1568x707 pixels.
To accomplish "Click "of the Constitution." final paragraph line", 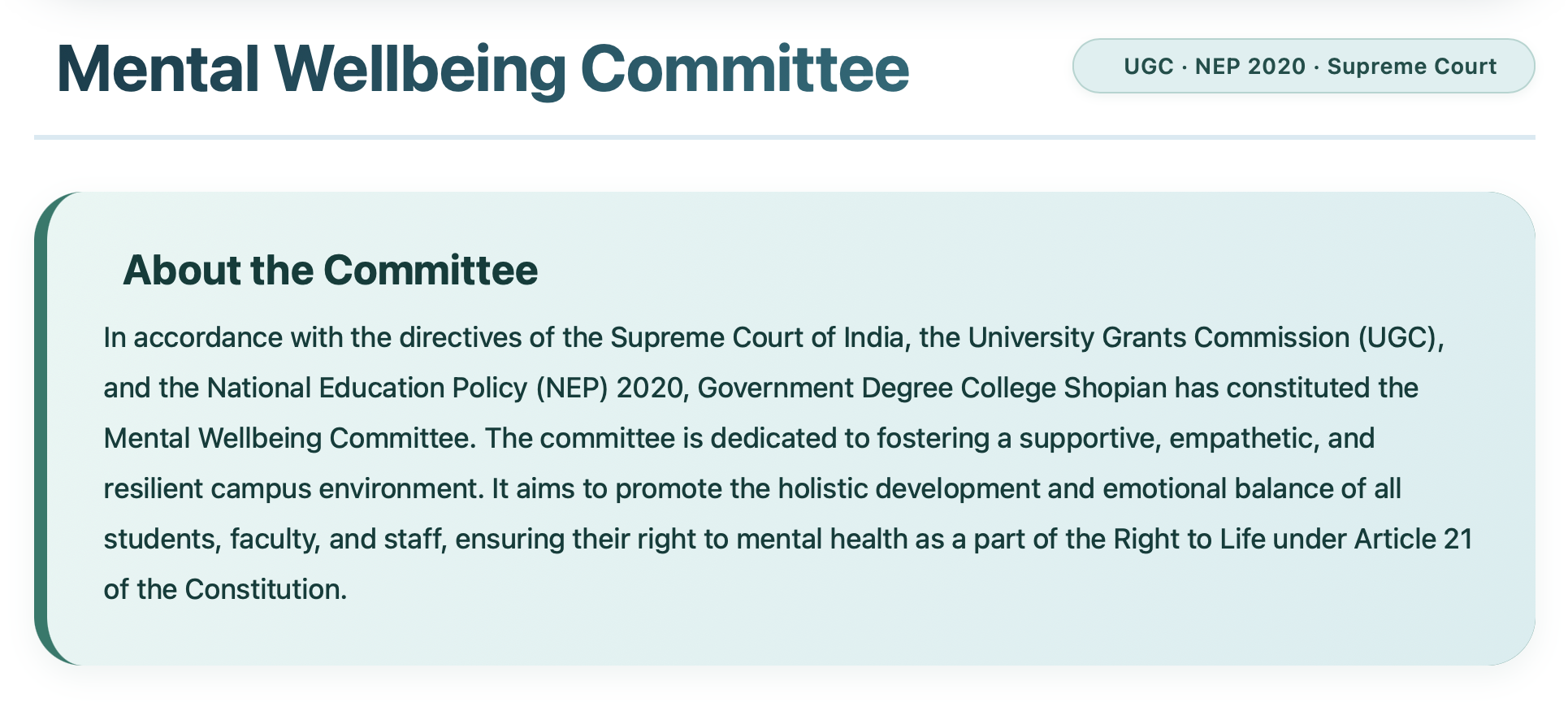I will click(x=225, y=589).
